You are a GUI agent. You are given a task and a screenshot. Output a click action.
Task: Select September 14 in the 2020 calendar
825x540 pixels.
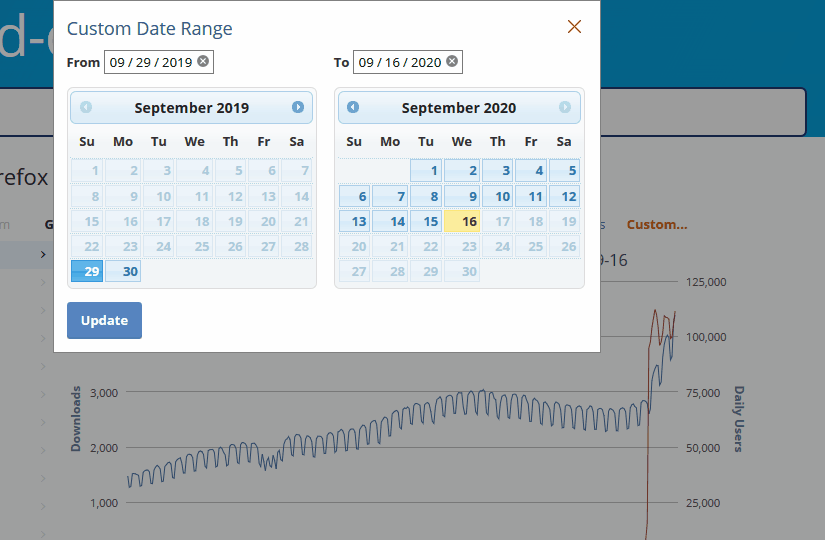[390, 221]
